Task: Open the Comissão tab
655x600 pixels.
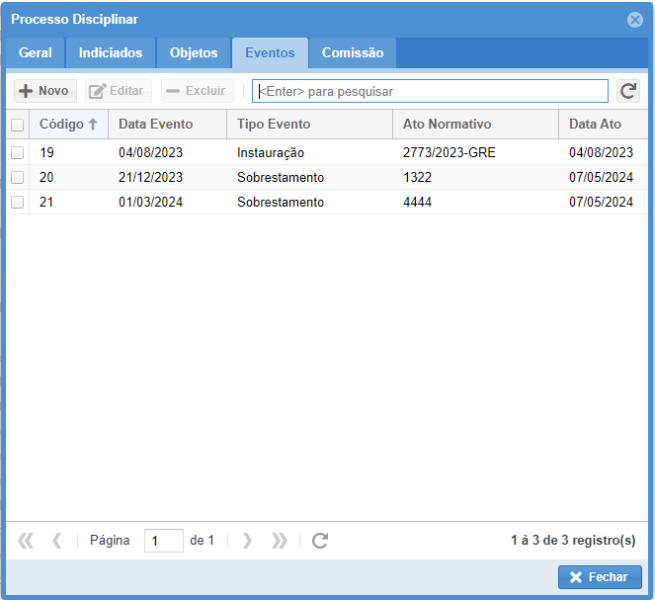Action: click(352, 53)
